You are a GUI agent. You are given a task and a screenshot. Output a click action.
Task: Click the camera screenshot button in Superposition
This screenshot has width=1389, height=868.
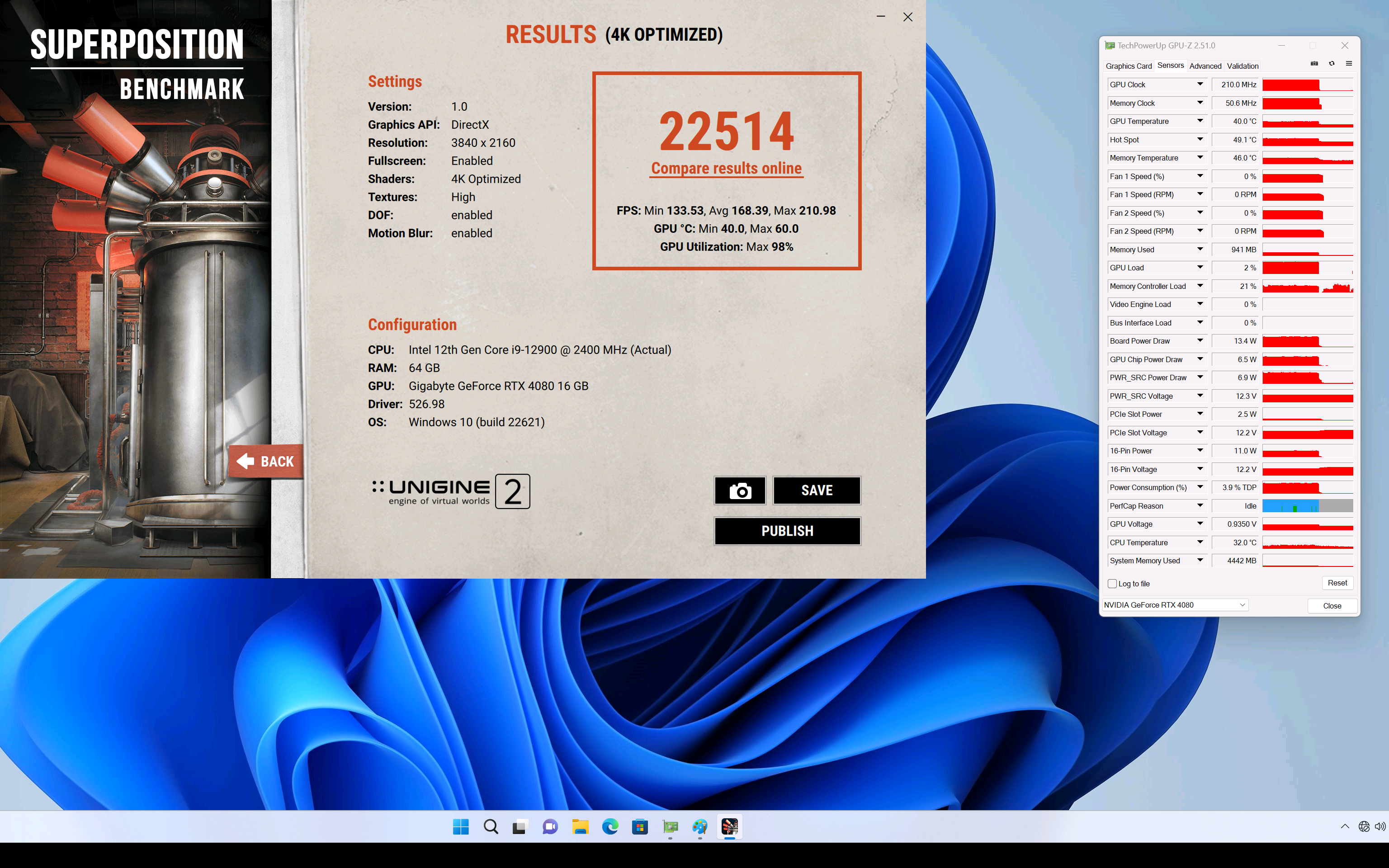[x=740, y=490]
